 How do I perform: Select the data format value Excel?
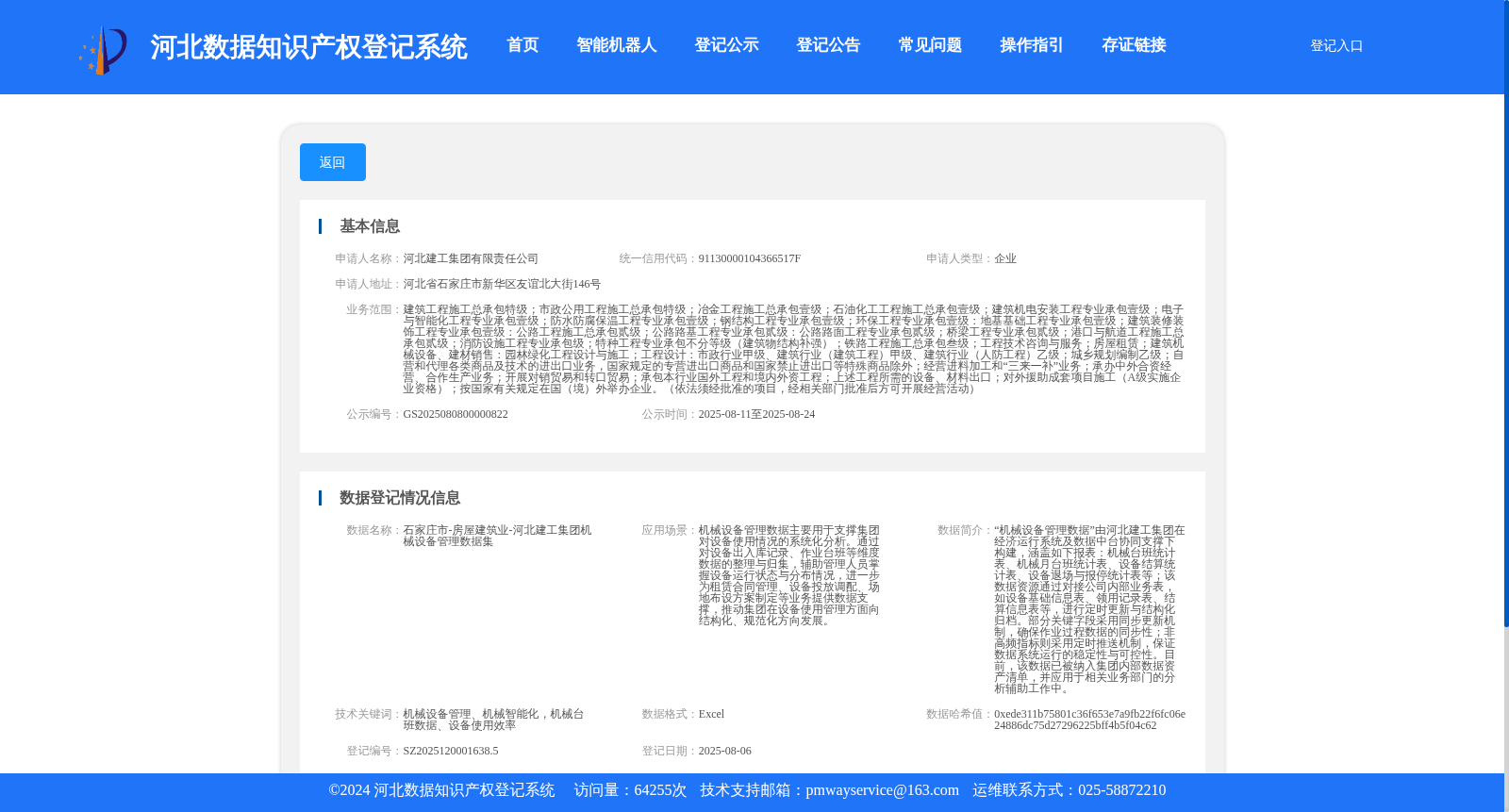(x=711, y=714)
